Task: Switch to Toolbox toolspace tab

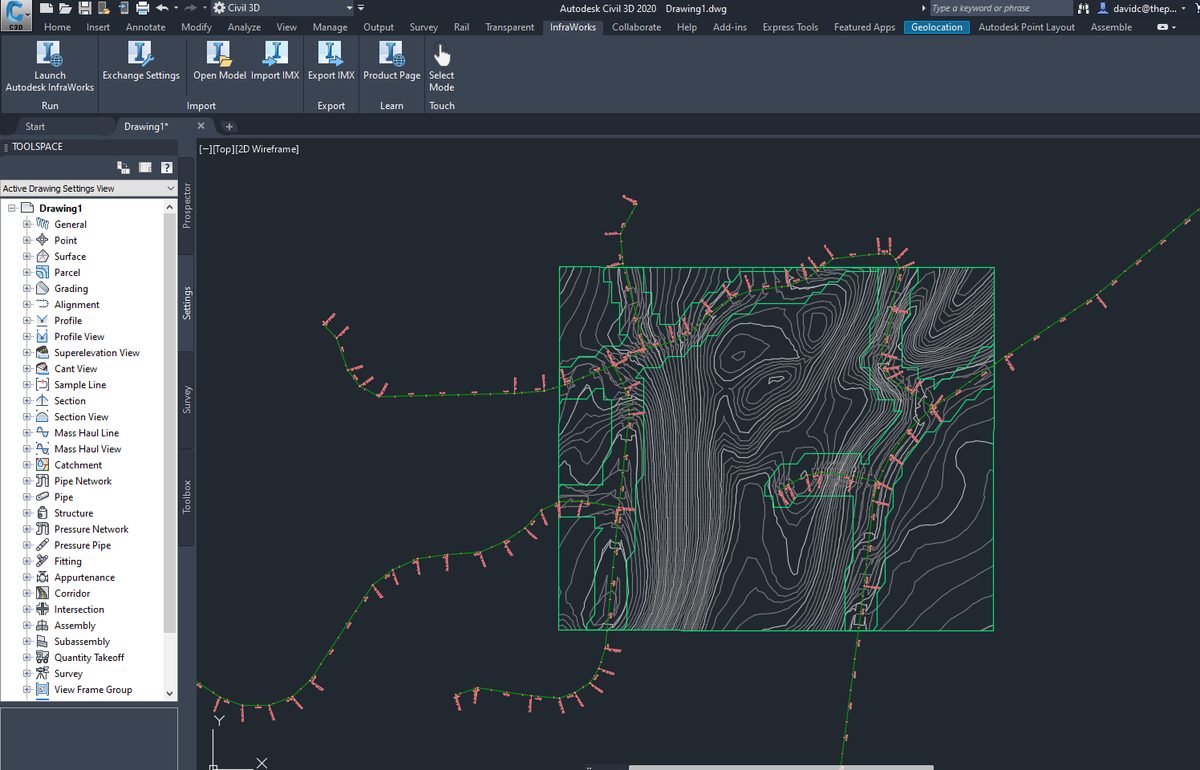Action: [187, 497]
